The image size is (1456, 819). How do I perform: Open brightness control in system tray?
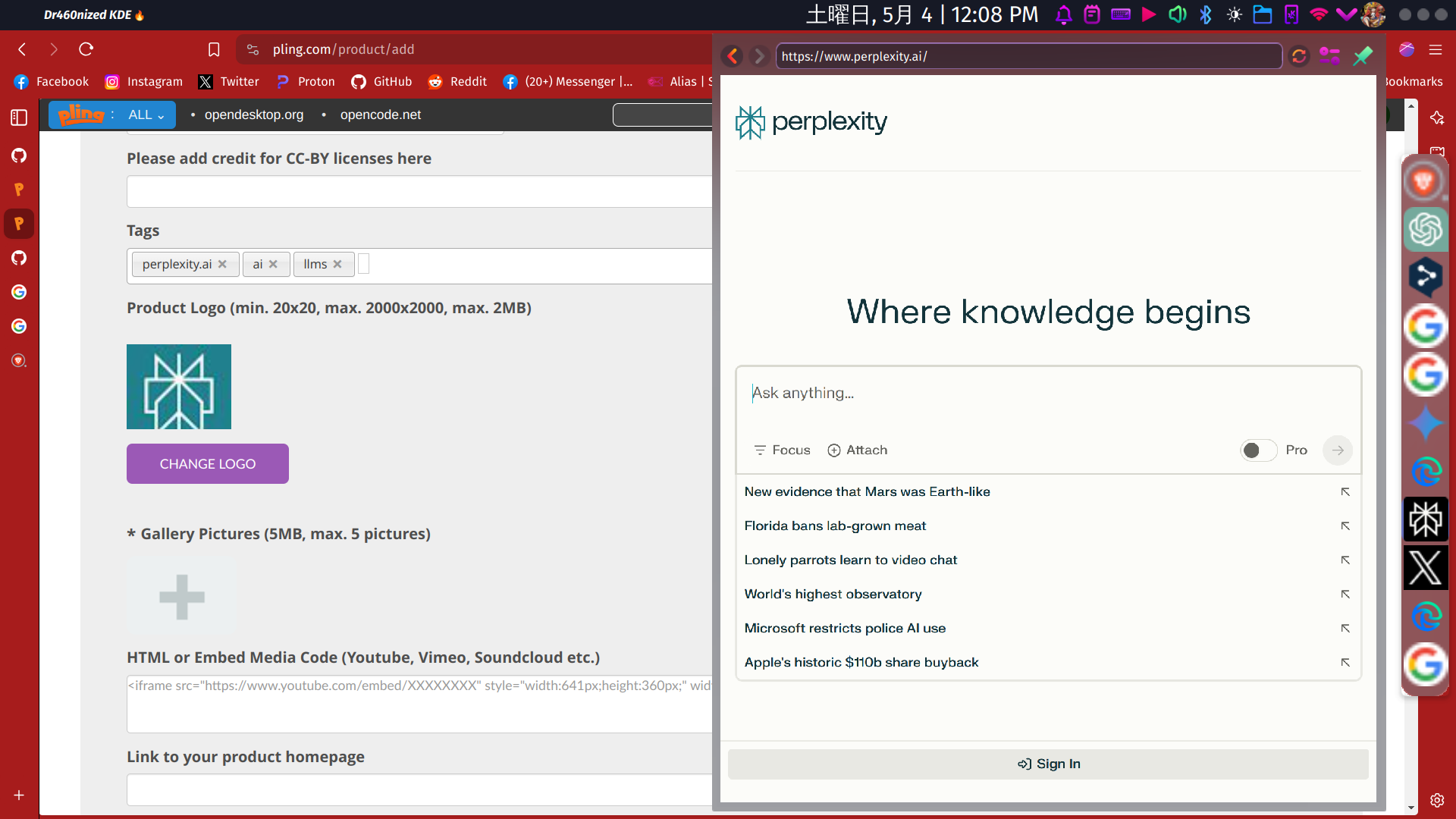pyautogui.click(x=1235, y=14)
